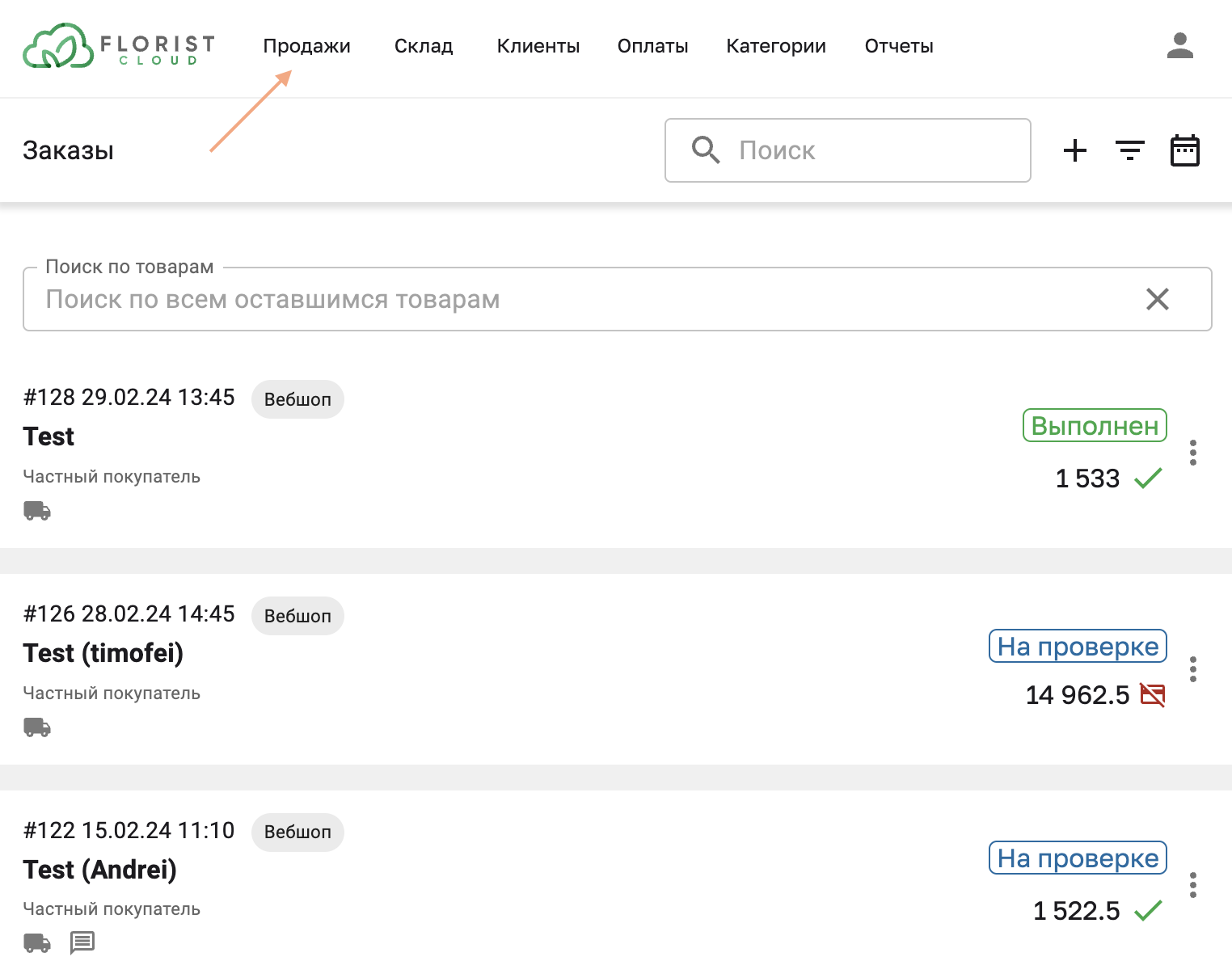1232x978 pixels.
Task: Open the filter list icon
Action: point(1129,150)
